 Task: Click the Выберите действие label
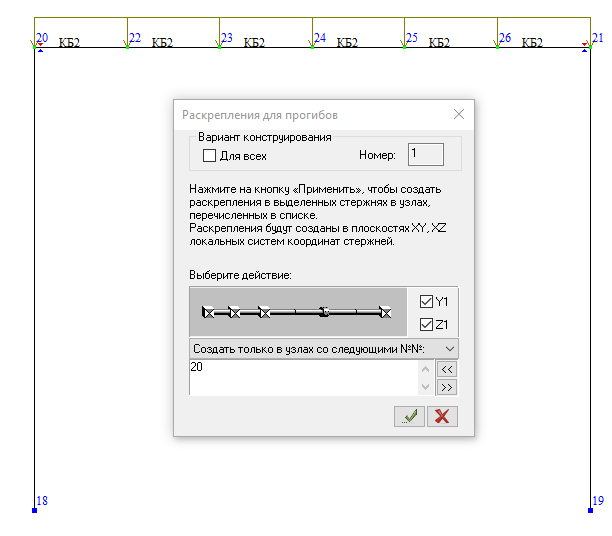pos(240,275)
